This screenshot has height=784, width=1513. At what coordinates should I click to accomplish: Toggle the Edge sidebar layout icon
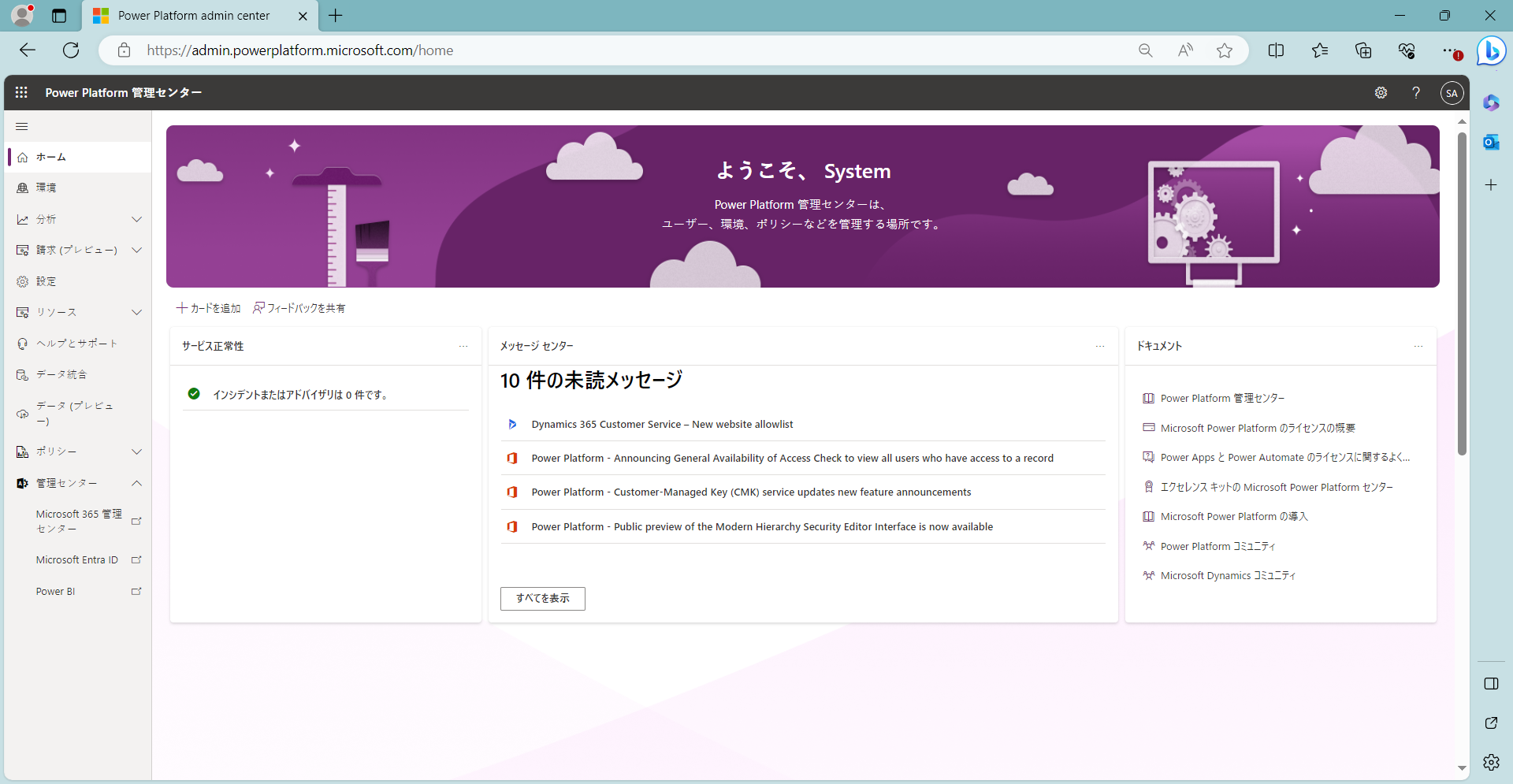pyautogui.click(x=1491, y=683)
